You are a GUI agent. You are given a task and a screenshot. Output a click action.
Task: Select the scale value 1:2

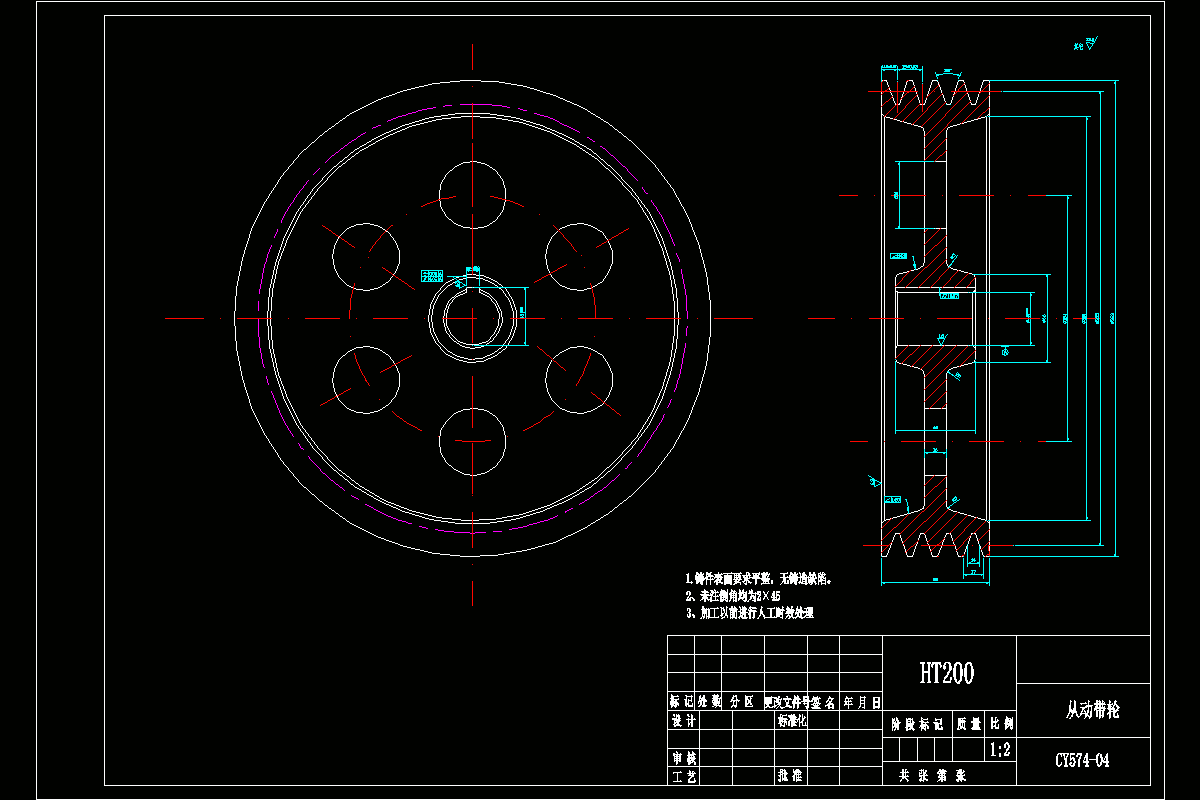(999, 749)
